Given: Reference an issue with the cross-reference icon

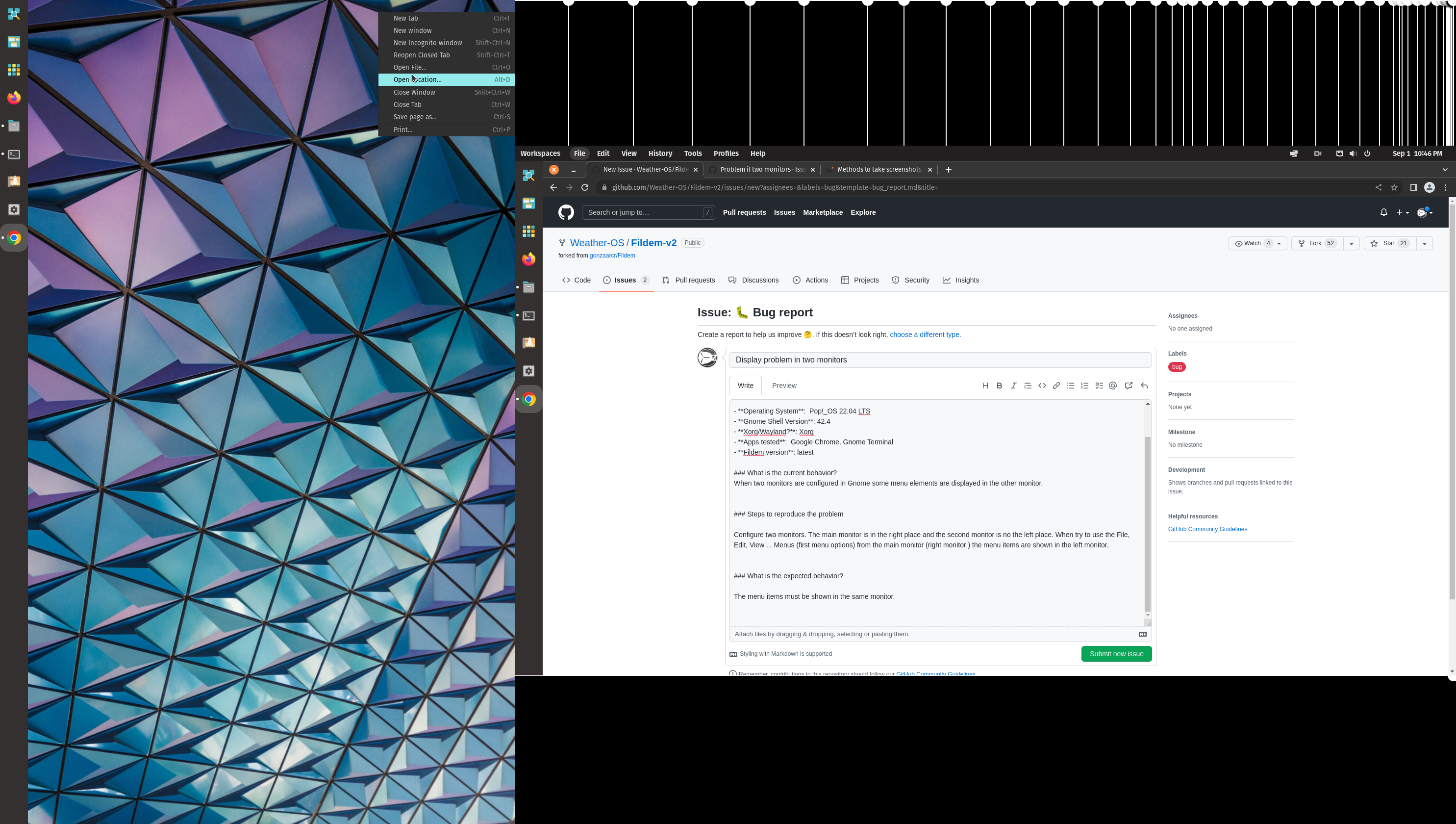Looking at the screenshot, I should pyautogui.click(x=1129, y=386).
